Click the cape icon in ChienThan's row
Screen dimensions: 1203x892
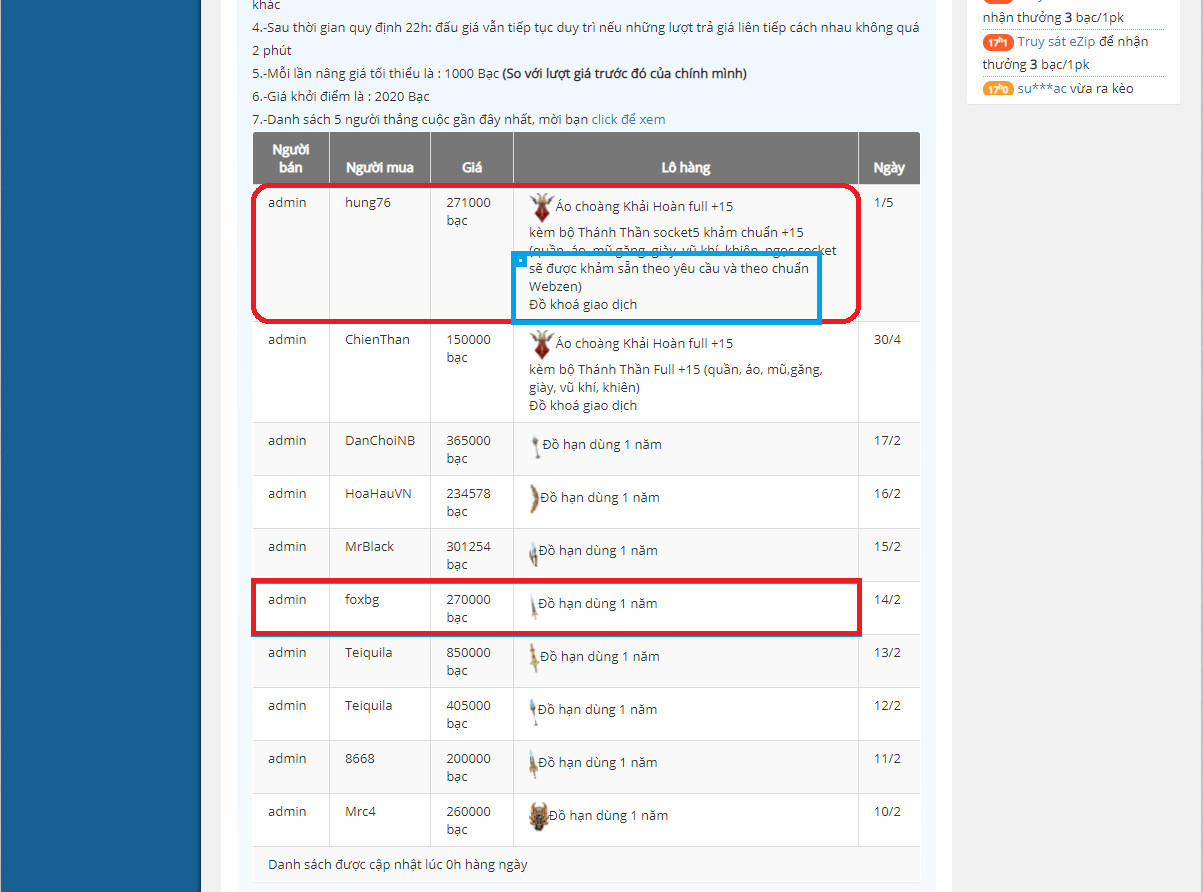click(541, 344)
